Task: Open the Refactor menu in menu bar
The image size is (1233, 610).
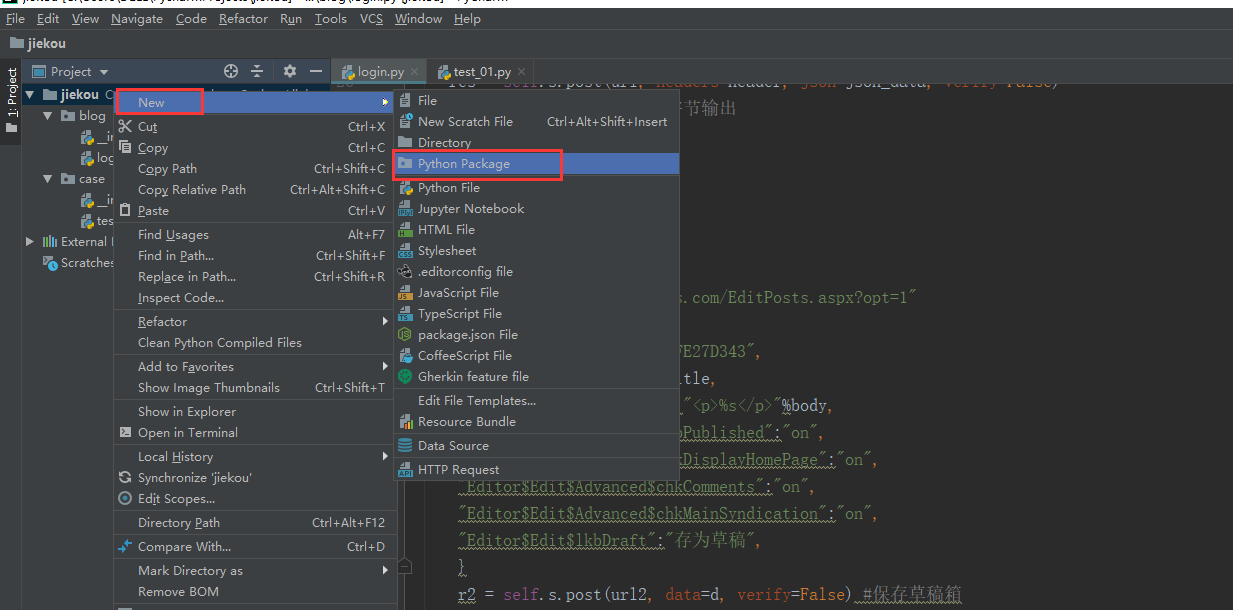Action: 243,19
